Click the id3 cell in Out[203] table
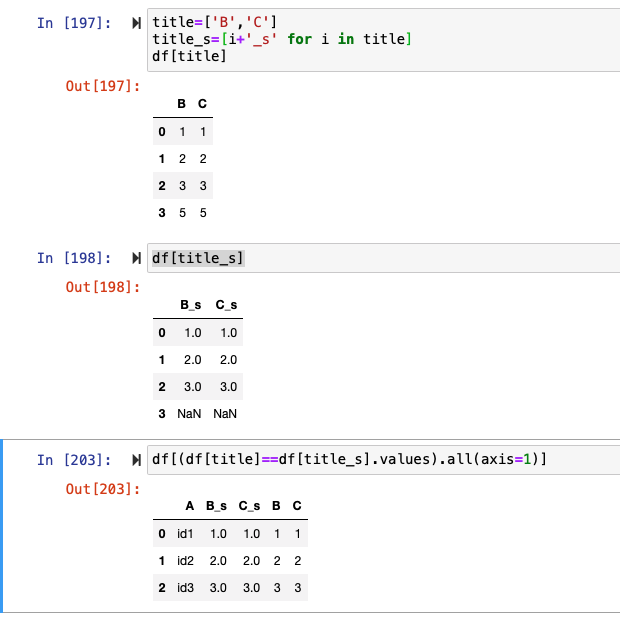Viewport: 620px width, 617px height. 185,588
